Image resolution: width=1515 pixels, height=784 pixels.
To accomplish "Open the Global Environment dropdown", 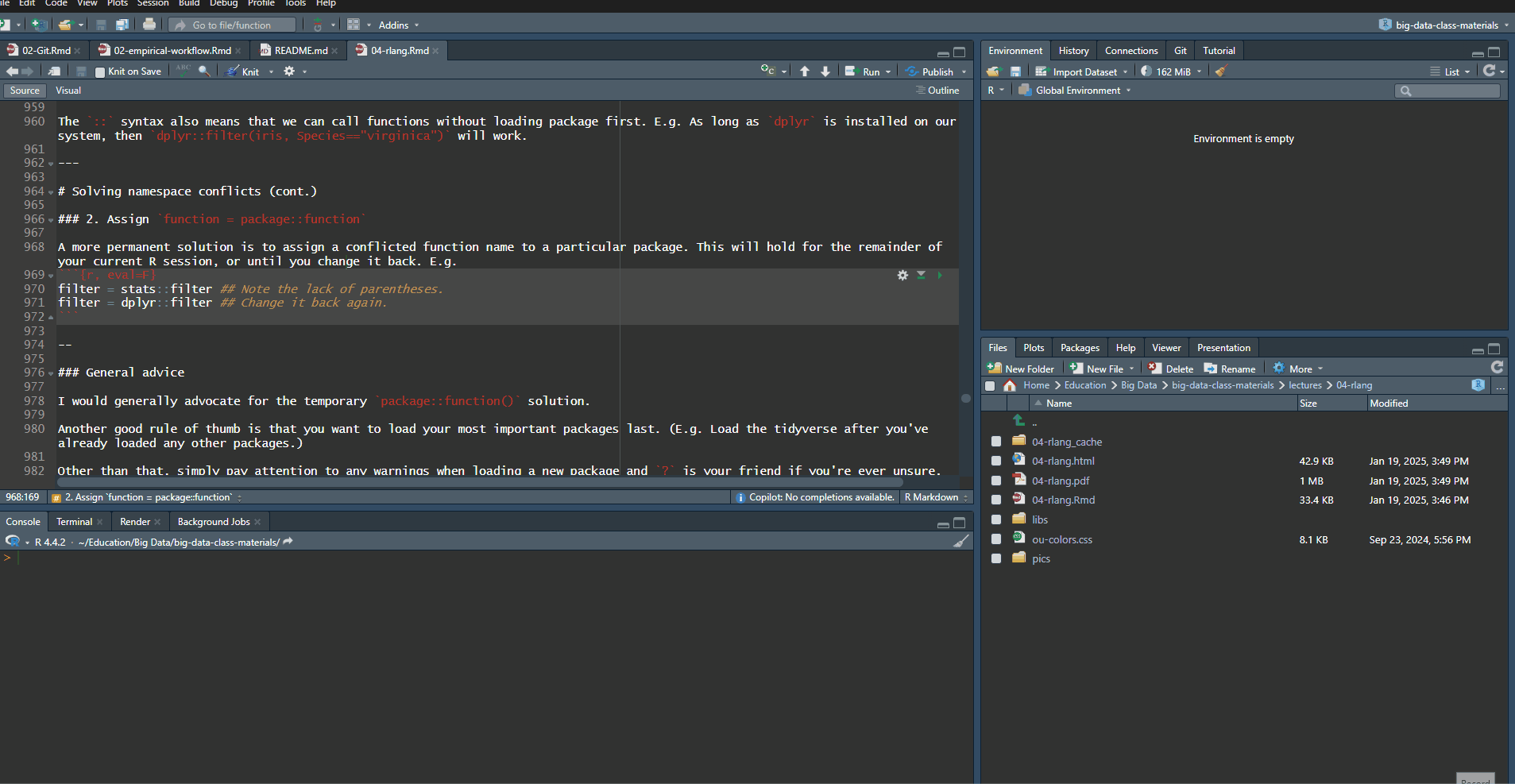I will pos(1075,91).
